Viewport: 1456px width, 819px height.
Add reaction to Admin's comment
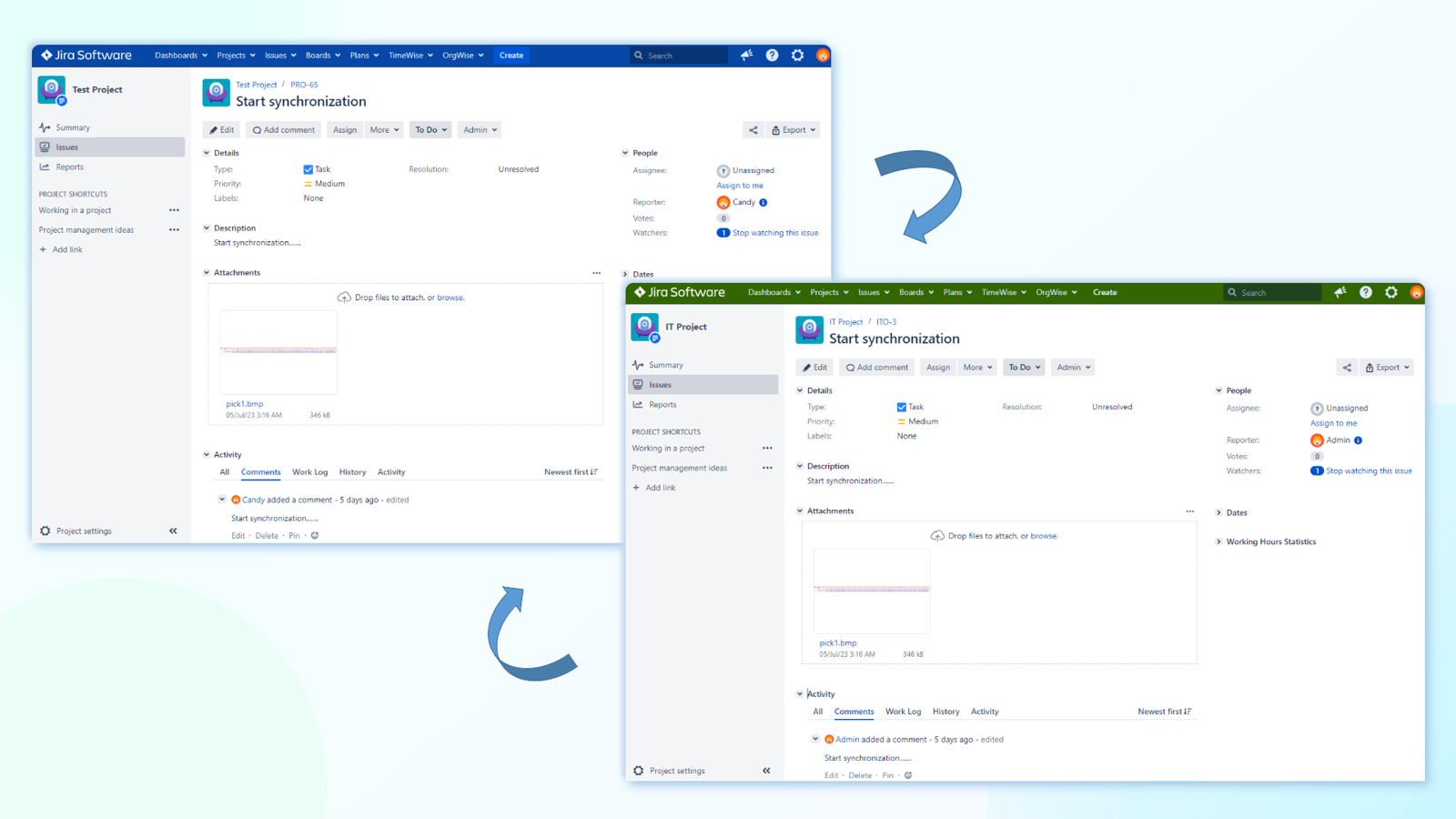pyautogui.click(x=908, y=775)
